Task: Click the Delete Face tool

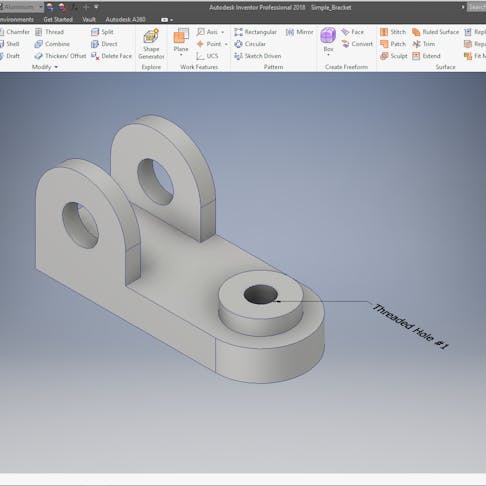Action: [112, 56]
